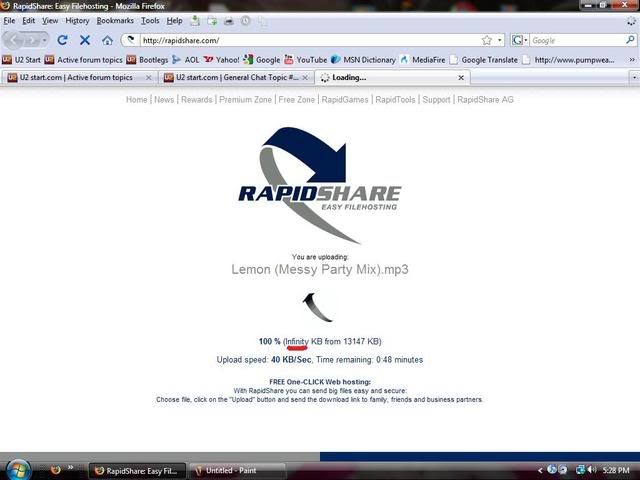
Task: Close the Loading... tab
Action: [x=461, y=78]
